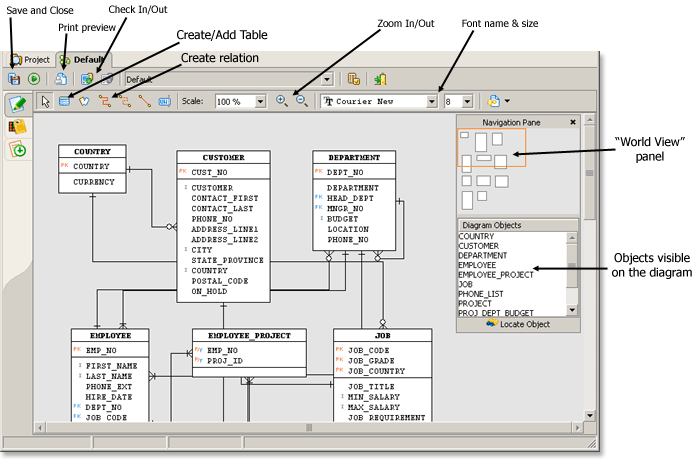Click the CURRENCY field in COUNTRY table

click(94, 182)
